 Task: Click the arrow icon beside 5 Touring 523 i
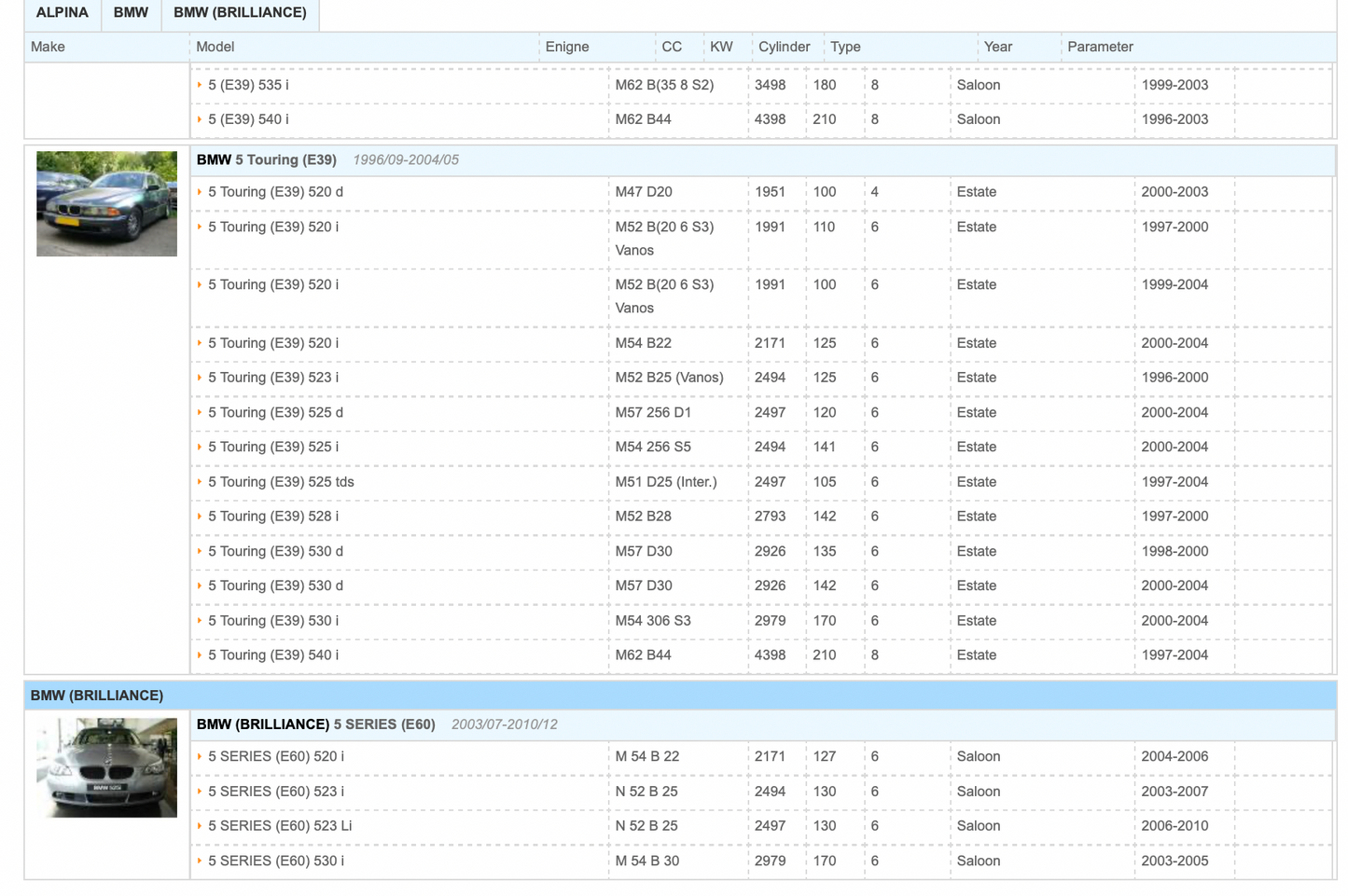click(x=200, y=378)
